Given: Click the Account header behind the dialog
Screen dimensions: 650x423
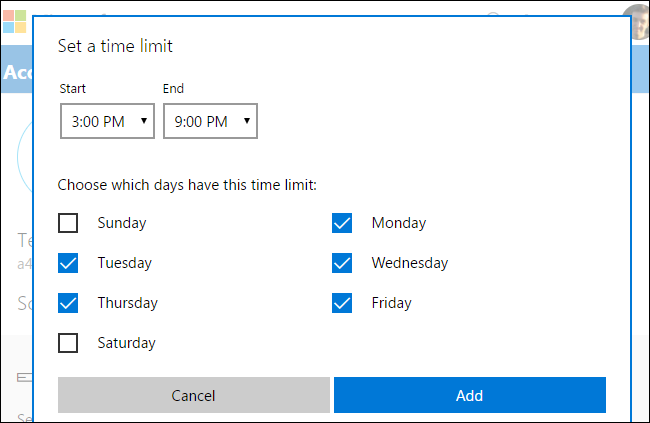Looking at the screenshot, I should [x=14, y=72].
